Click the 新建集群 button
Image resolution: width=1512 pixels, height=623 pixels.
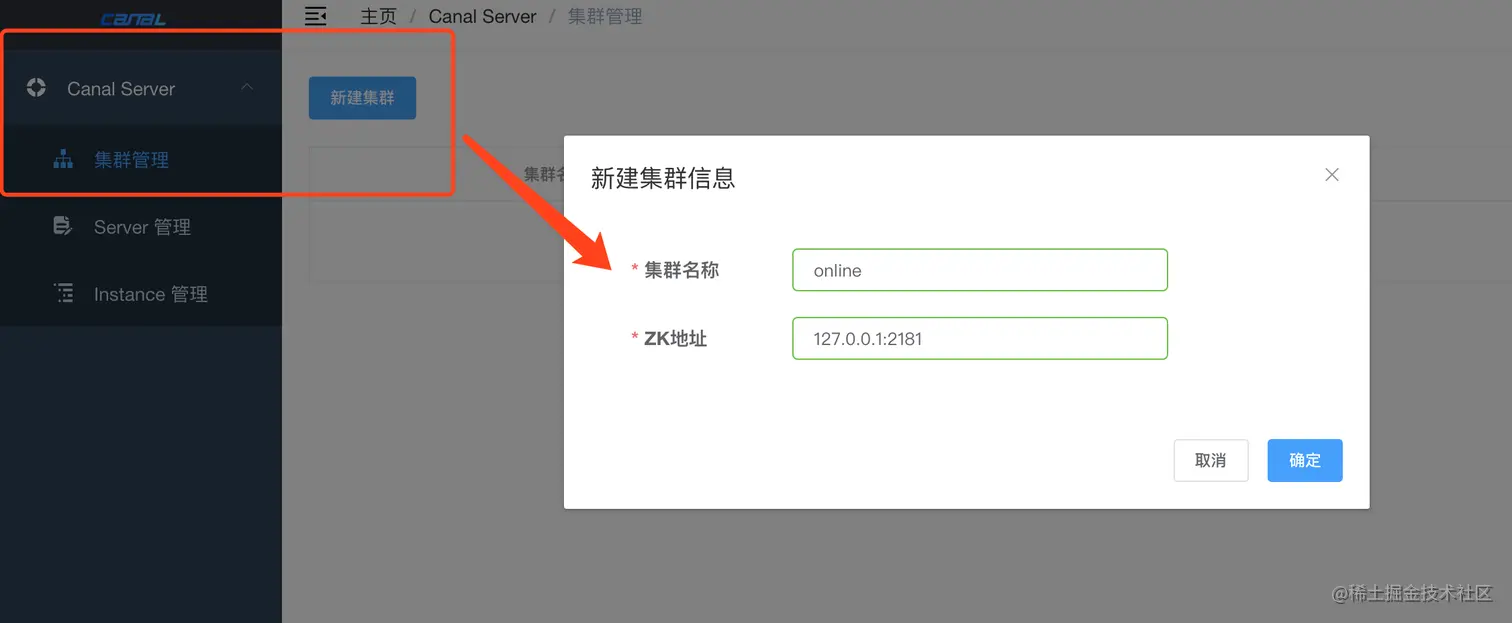pyautogui.click(x=362, y=98)
